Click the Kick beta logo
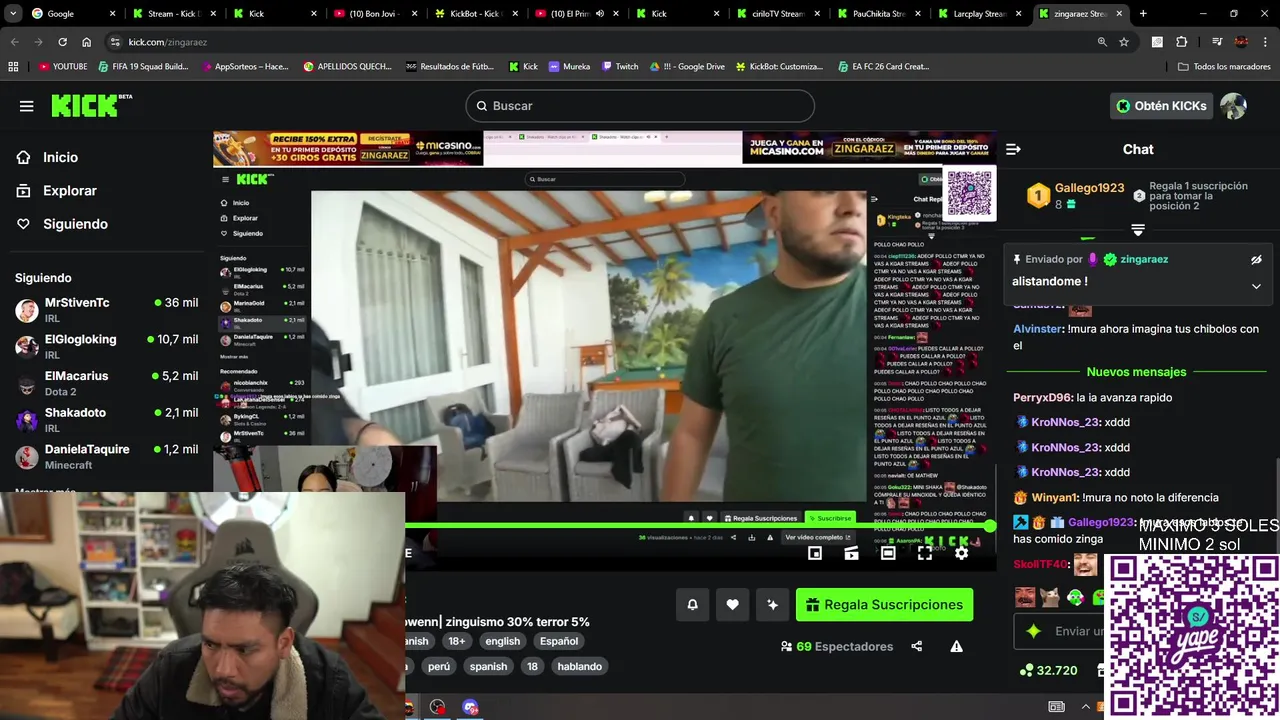 pyautogui.click(x=91, y=105)
